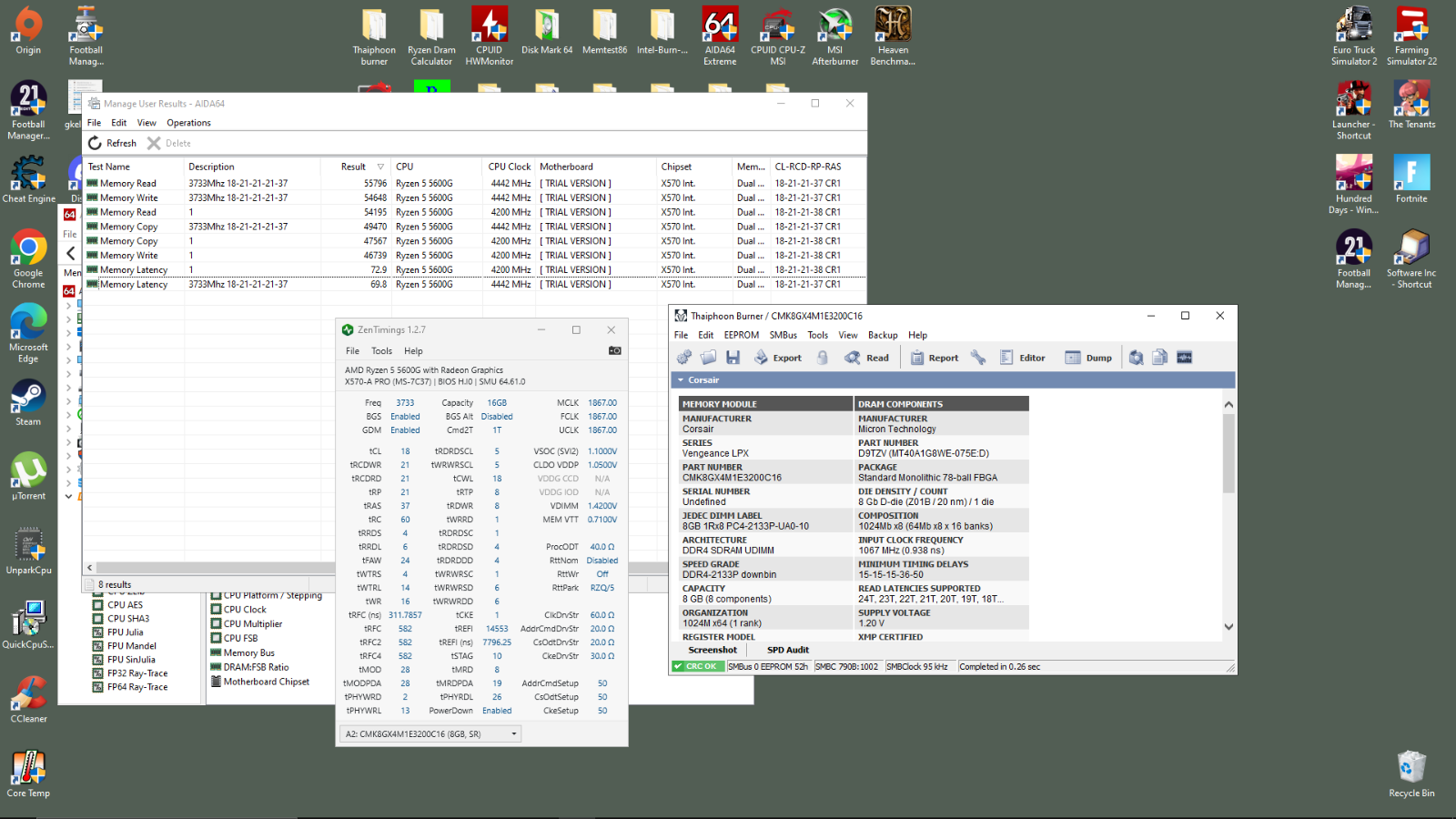
Task: Click AIDA64 back navigation arrow
Action: (x=71, y=253)
